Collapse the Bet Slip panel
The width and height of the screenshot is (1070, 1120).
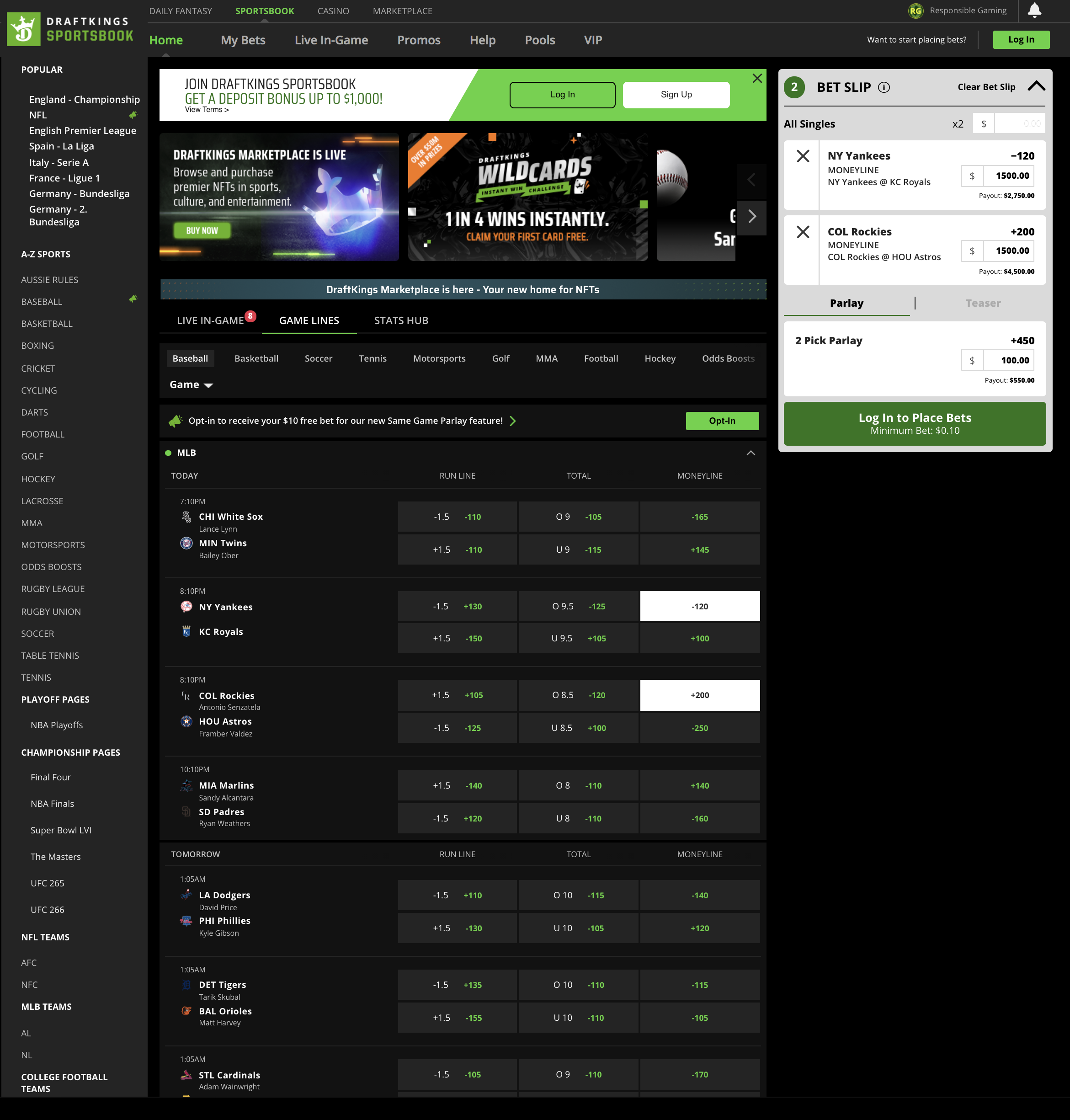click(1037, 86)
